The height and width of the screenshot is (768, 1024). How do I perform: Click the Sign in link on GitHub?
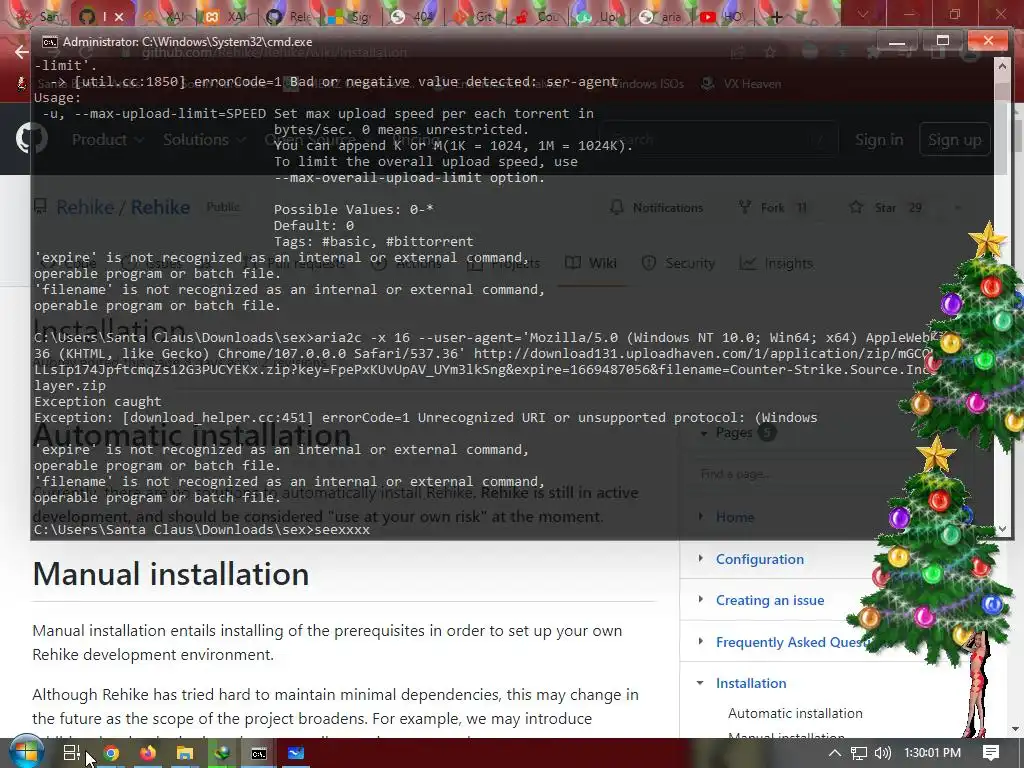(x=879, y=140)
